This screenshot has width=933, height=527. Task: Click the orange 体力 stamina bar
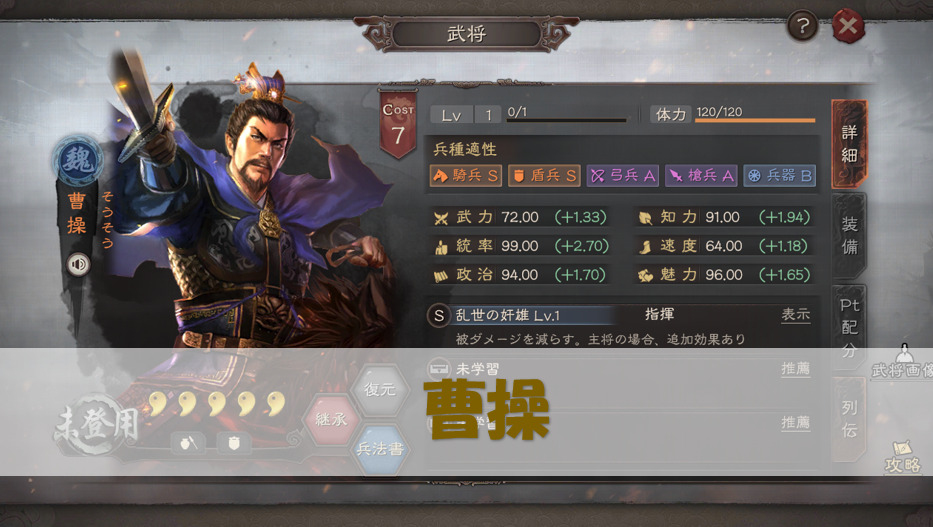[755, 120]
